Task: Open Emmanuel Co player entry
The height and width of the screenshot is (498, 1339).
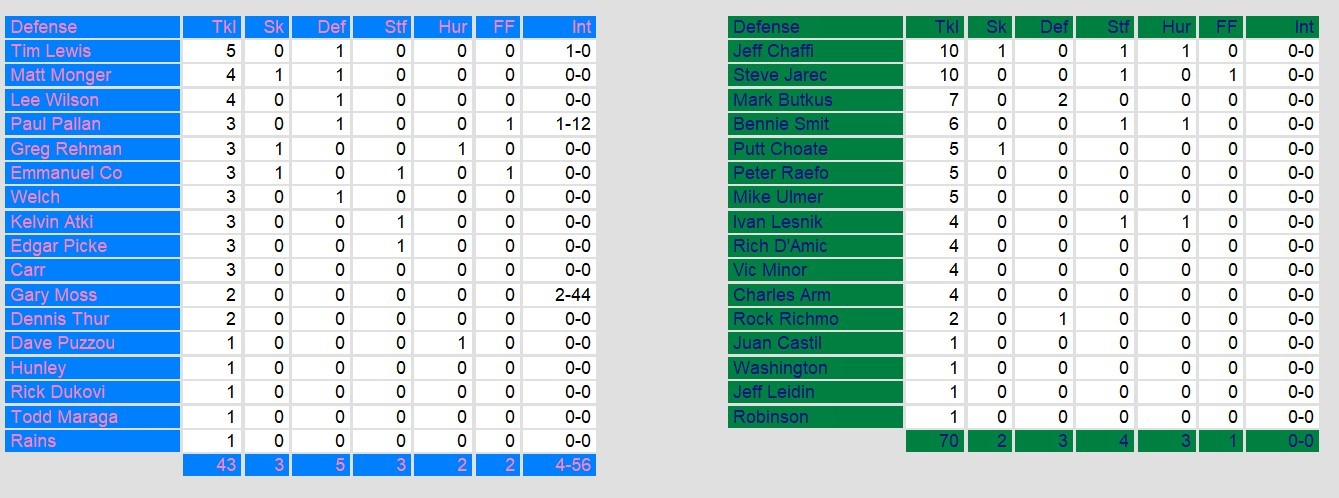Action: (66, 173)
